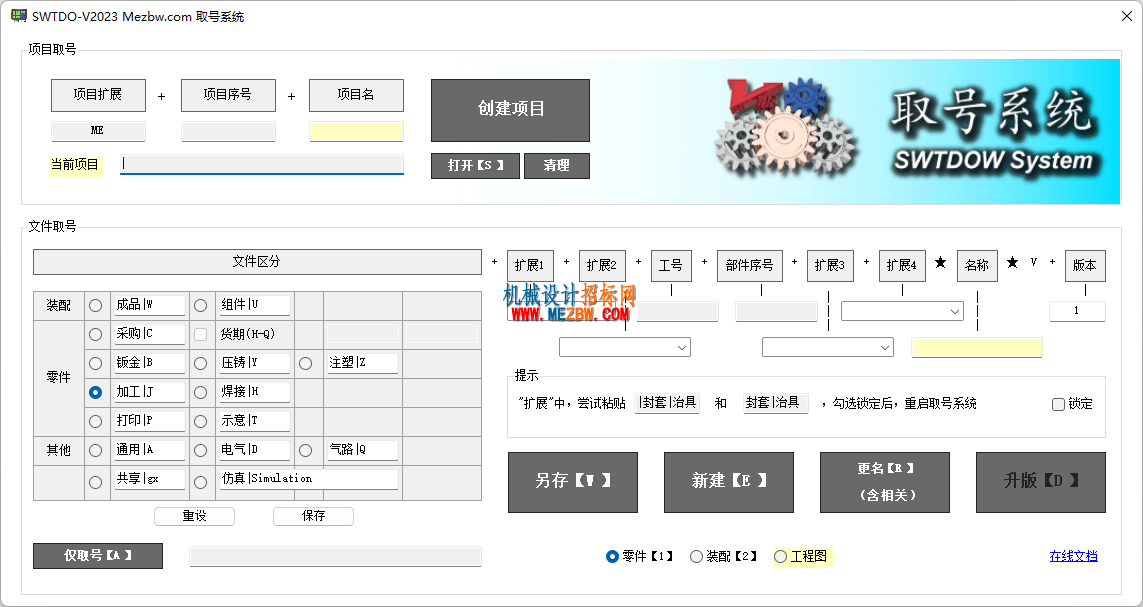Select the 成品|W radio button
1143x607 pixels.
[x=95, y=305]
